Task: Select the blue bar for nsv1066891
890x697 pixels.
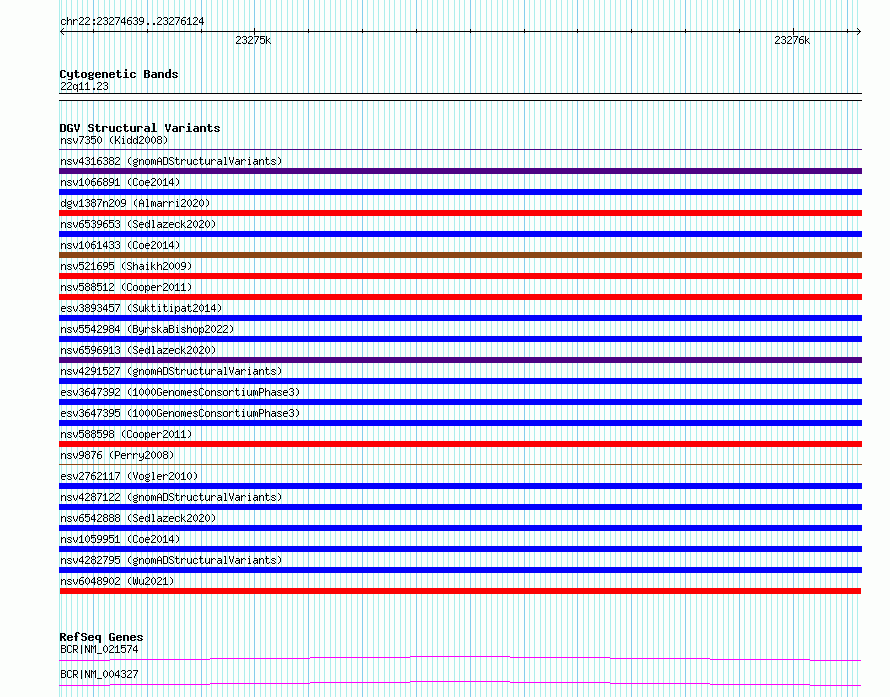Action: tap(460, 192)
